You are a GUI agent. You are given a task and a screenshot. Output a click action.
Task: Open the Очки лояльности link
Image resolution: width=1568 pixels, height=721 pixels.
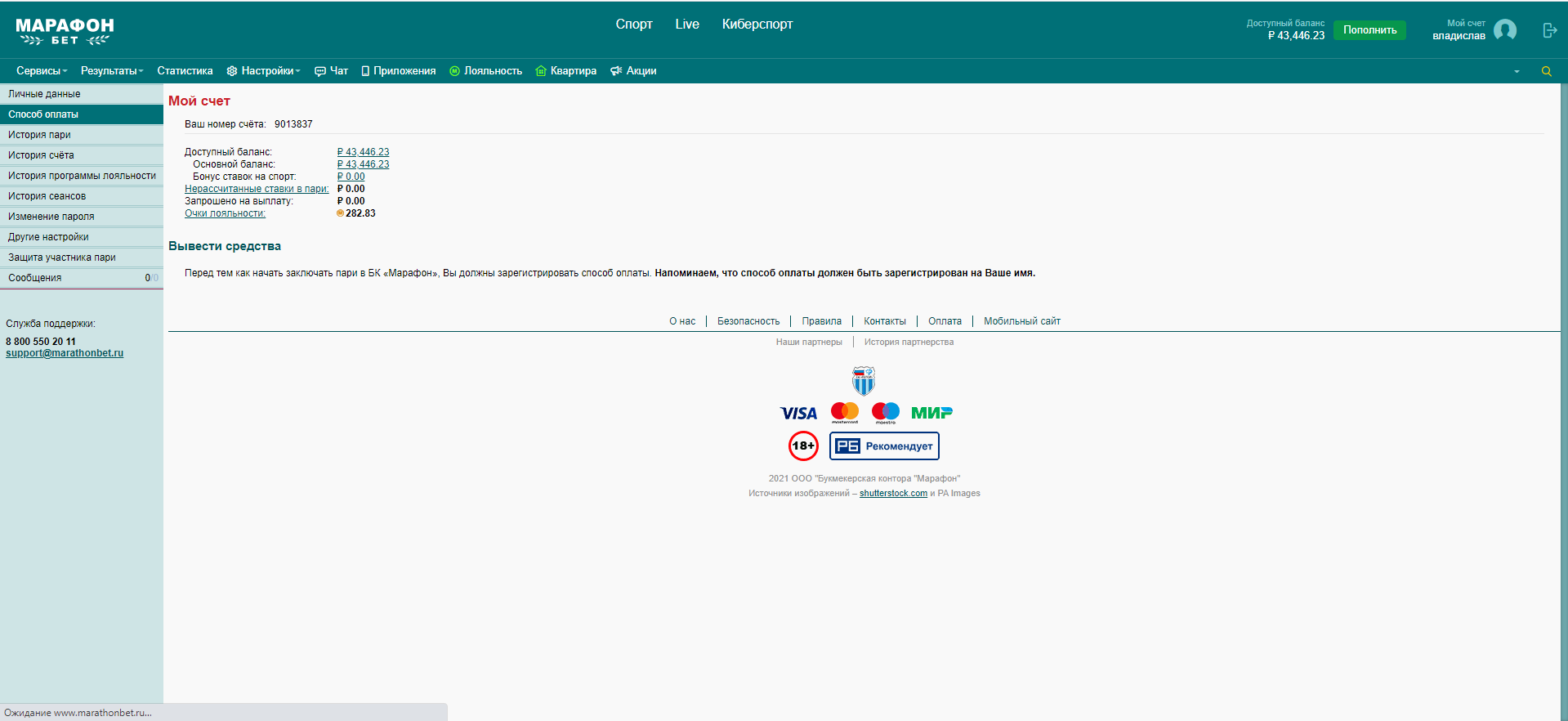(x=225, y=213)
